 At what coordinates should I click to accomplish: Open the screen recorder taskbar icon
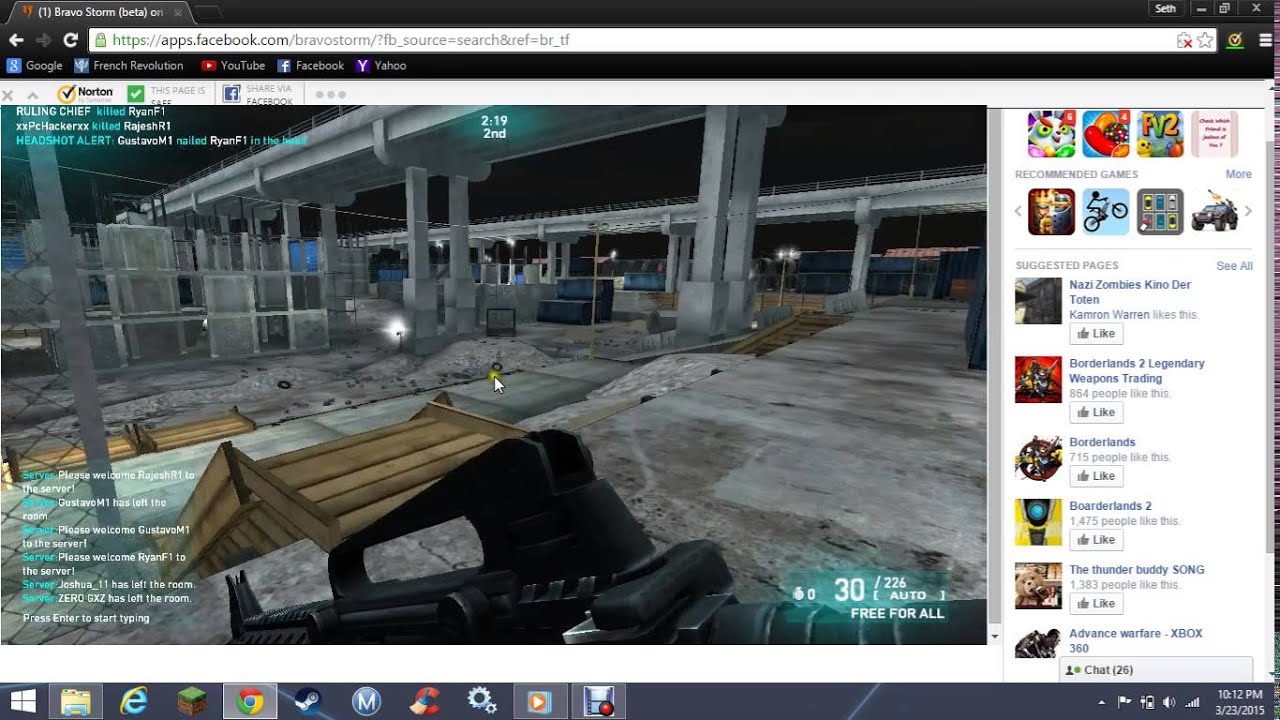click(x=598, y=701)
